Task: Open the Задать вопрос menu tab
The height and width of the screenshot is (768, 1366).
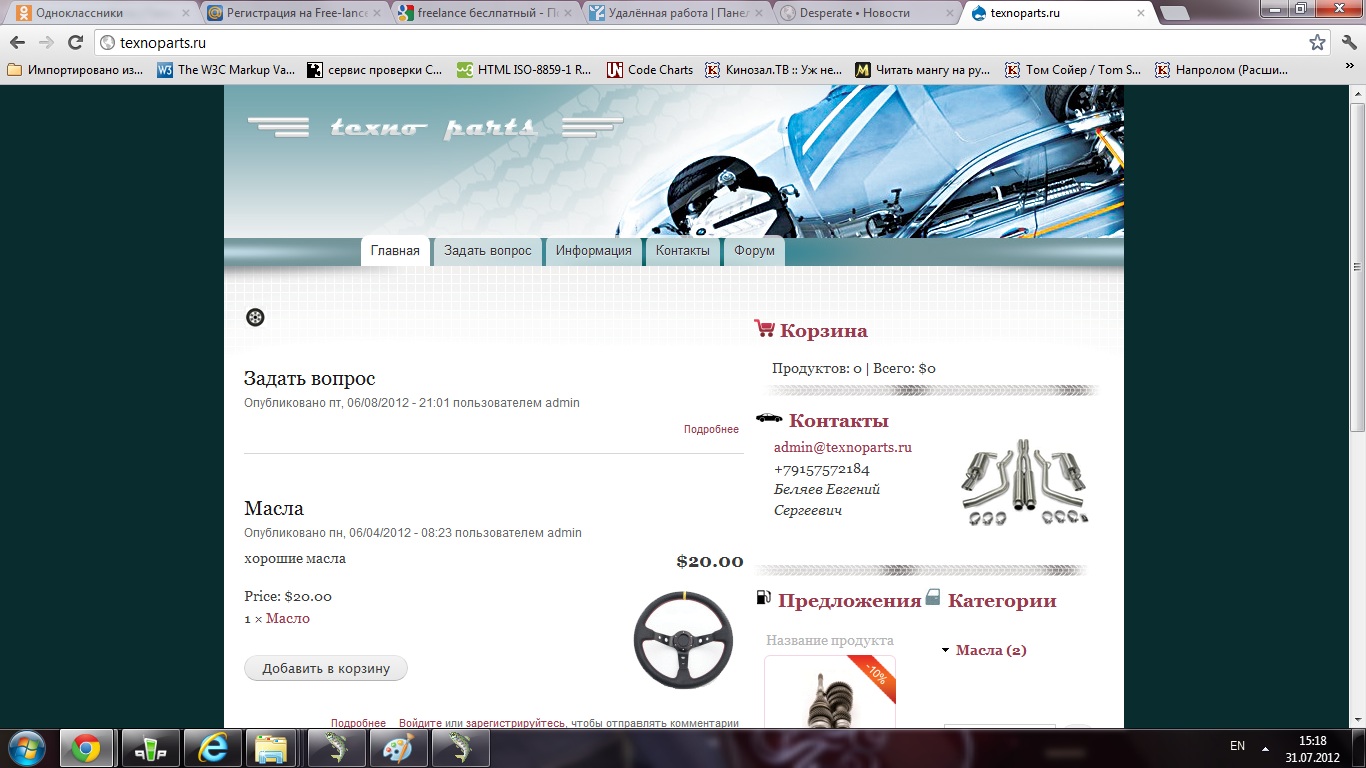Action: point(488,251)
